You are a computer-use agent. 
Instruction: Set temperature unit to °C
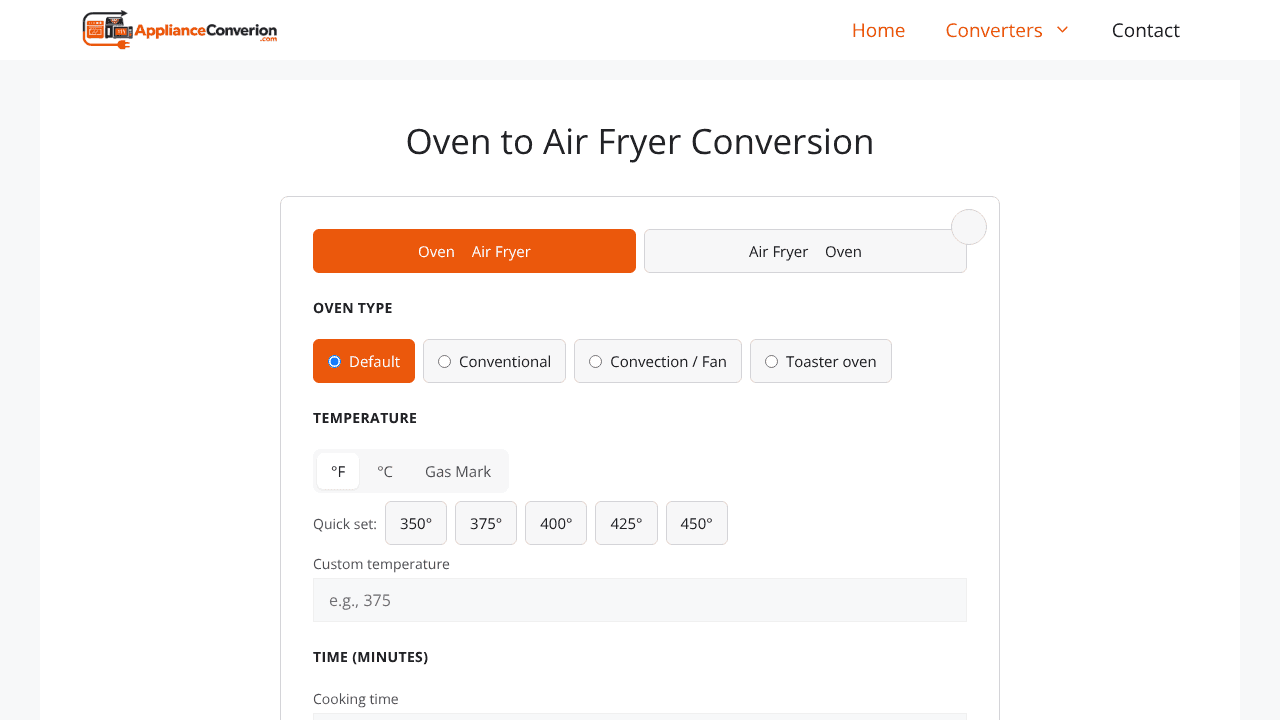[385, 471]
